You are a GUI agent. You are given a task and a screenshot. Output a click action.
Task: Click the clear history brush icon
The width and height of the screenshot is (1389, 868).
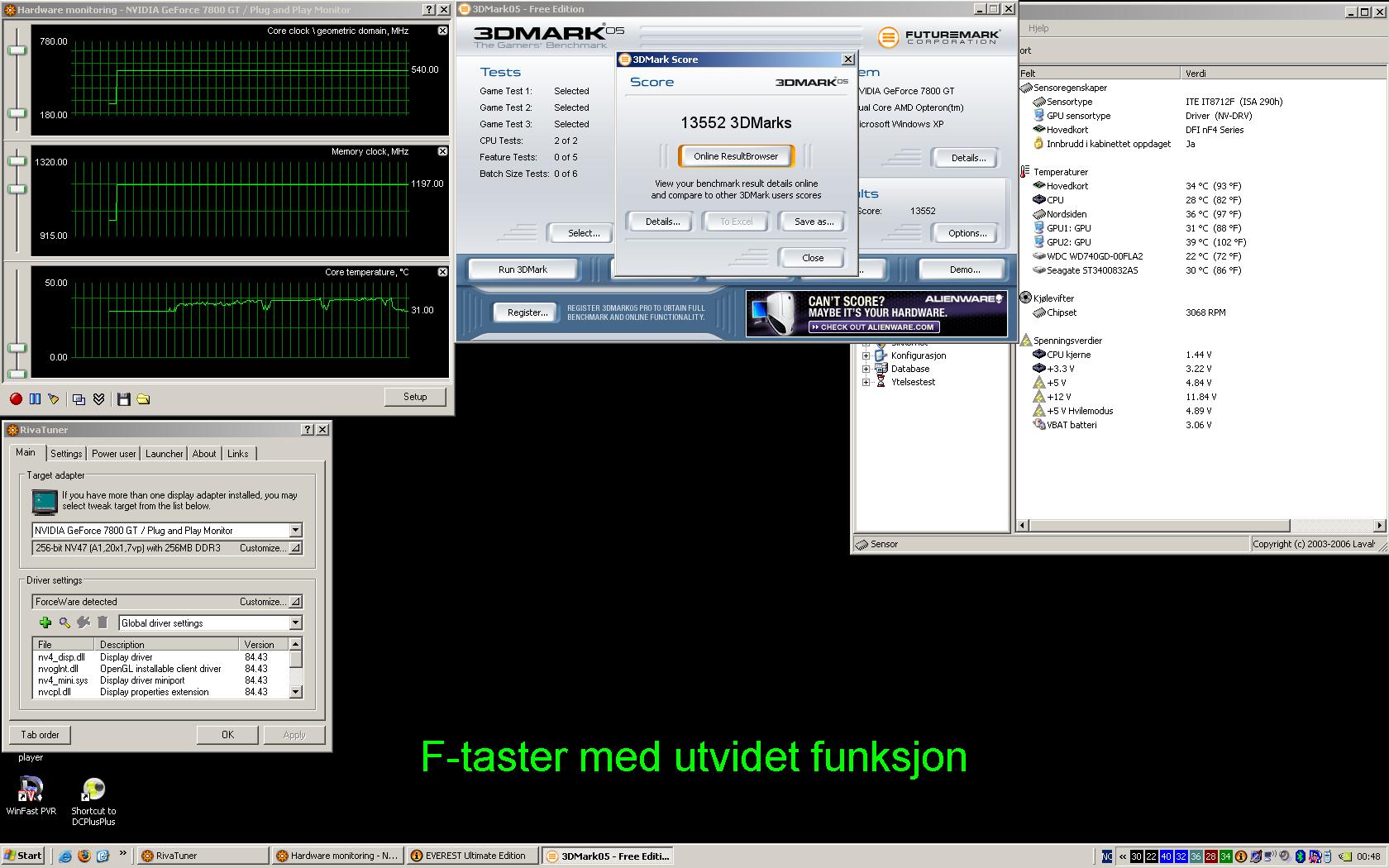click(x=54, y=398)
